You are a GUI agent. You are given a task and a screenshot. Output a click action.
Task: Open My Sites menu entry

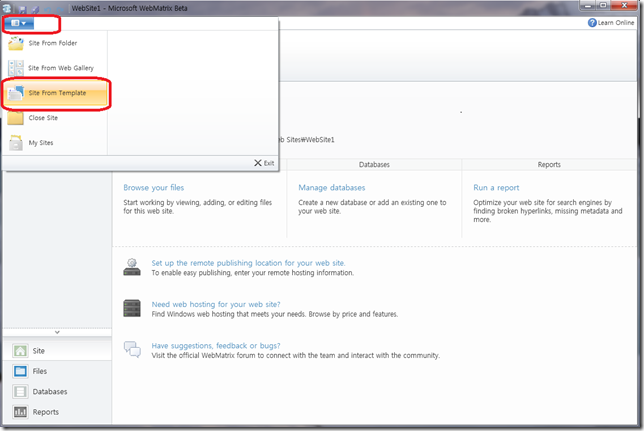point(56,143)
